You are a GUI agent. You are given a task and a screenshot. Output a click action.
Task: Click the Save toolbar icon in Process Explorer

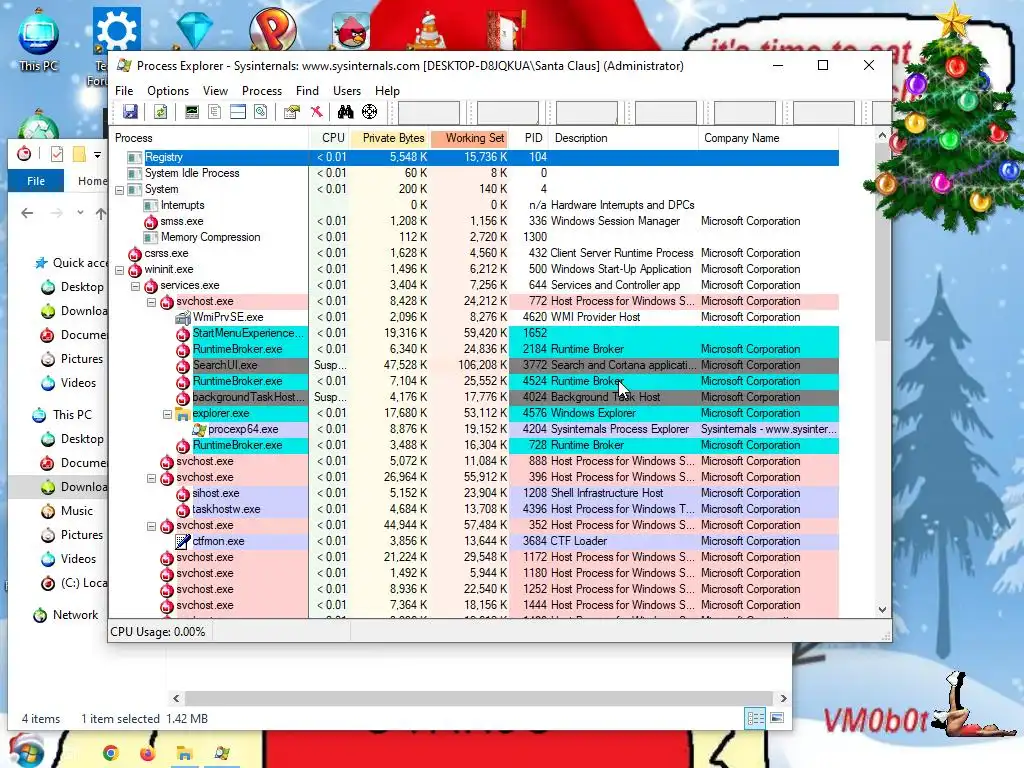pos(131,112)
